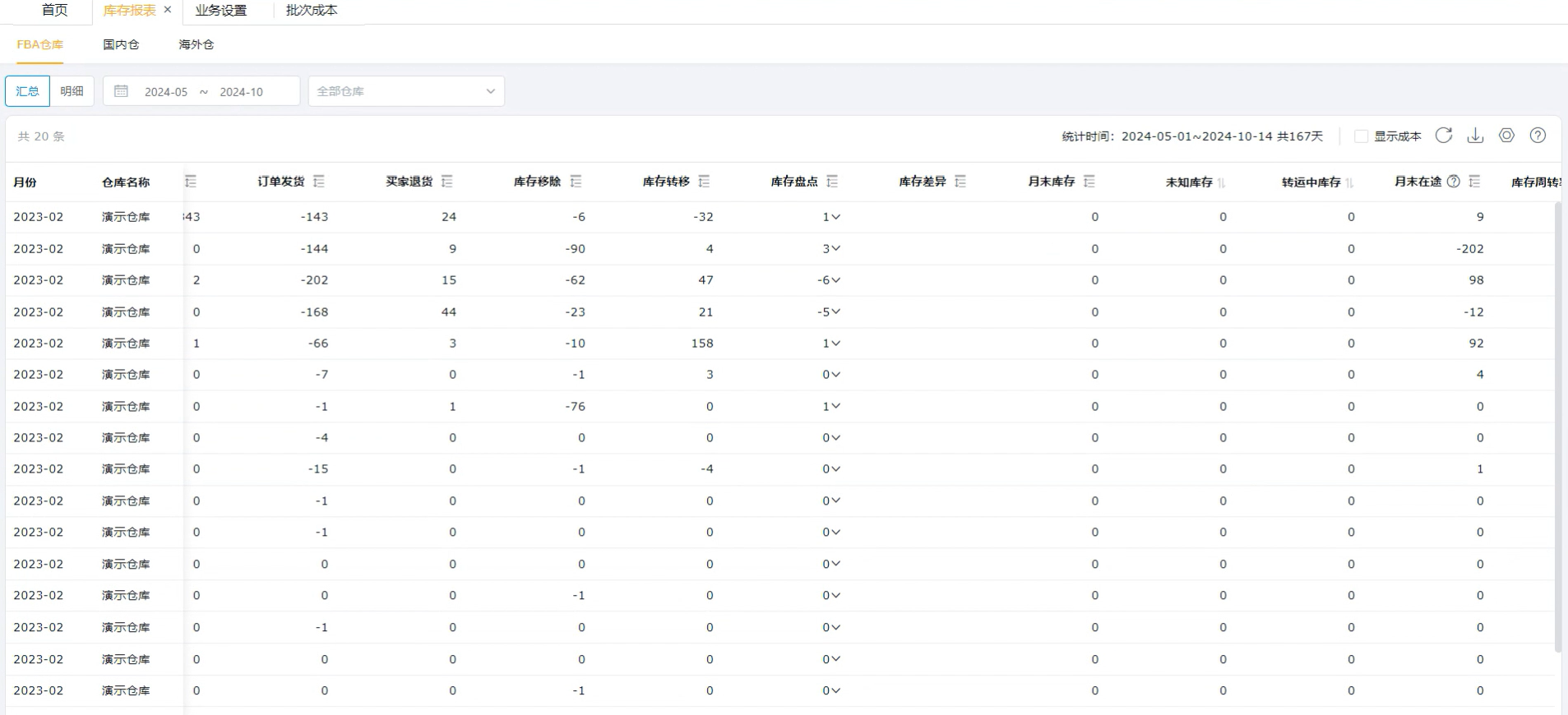Enable the 显示成本 checkbox
The width and height of the screenshot is (1568, 715).
(x=1361, y=136)
